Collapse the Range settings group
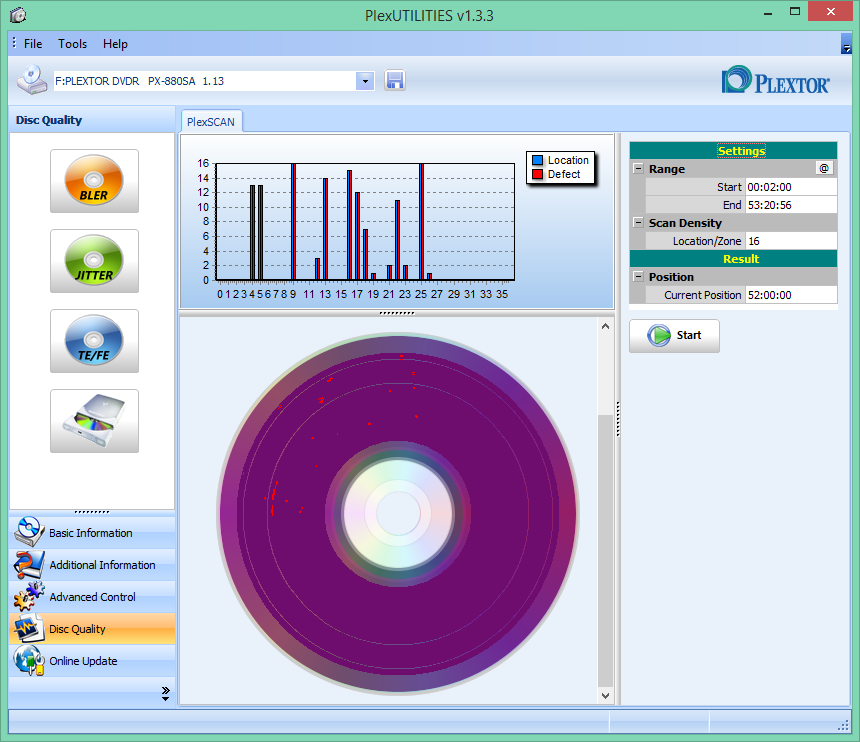Image resolution: width=860 pixels, height=742 pixels. pos(638,168)
